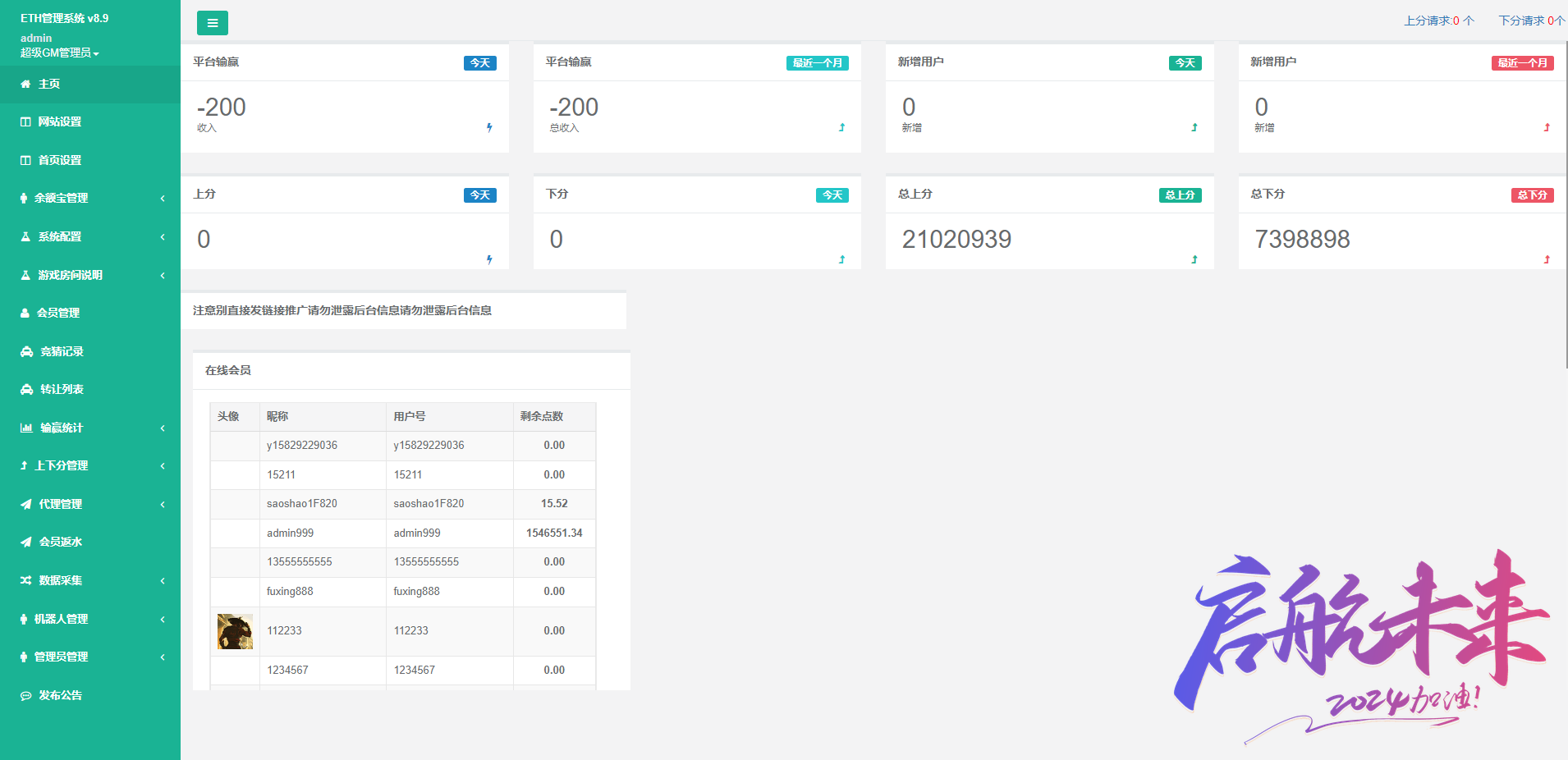Click the 15.52 balance cell
The width and height of the screenshot is (1568, 760).
(x=554, y=503)
